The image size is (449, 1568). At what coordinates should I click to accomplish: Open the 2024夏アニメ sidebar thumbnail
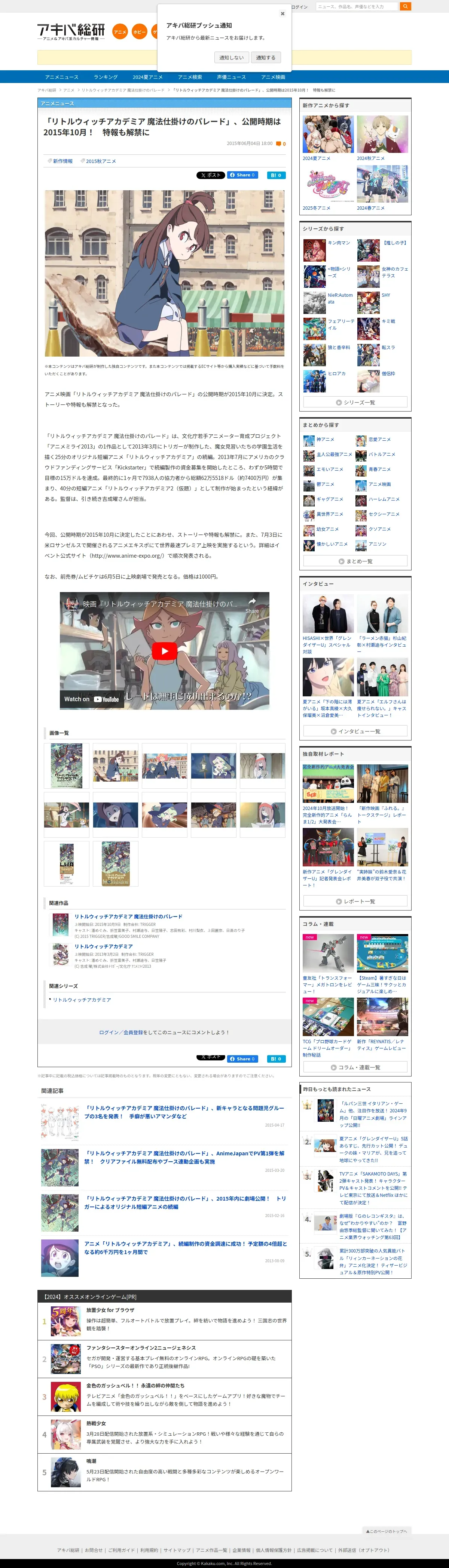point(328,134)
